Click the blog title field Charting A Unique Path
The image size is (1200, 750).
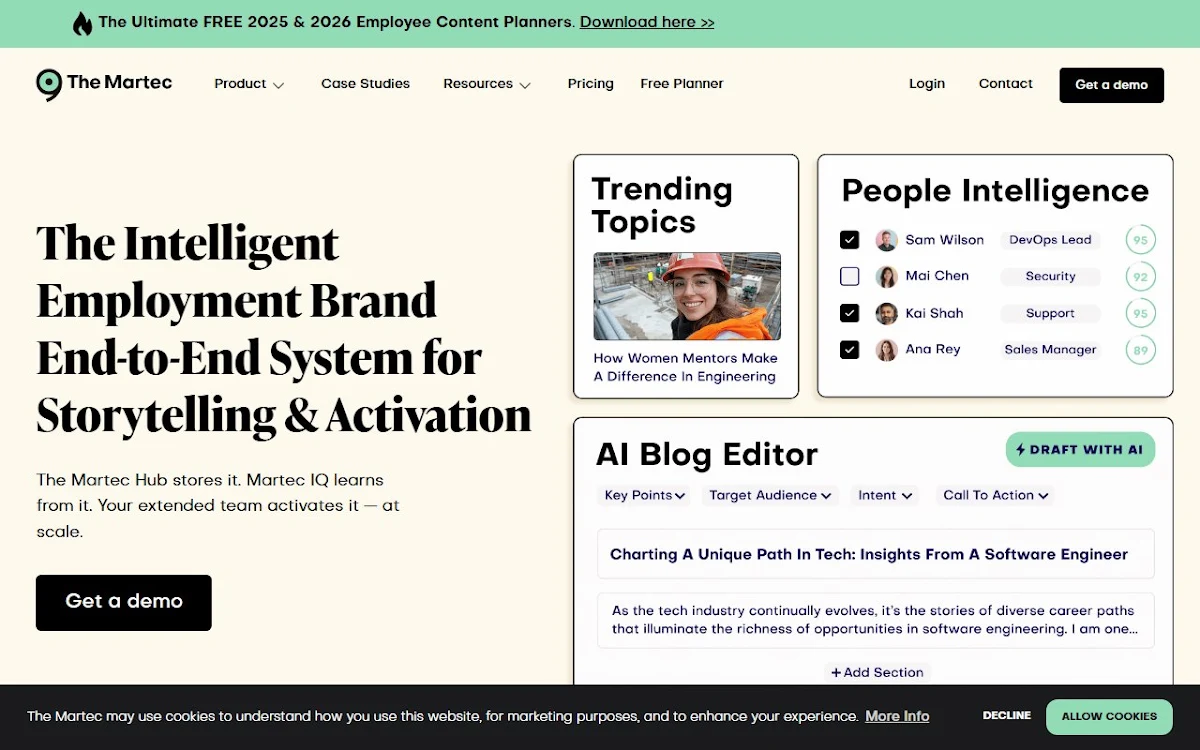point(876,554)
